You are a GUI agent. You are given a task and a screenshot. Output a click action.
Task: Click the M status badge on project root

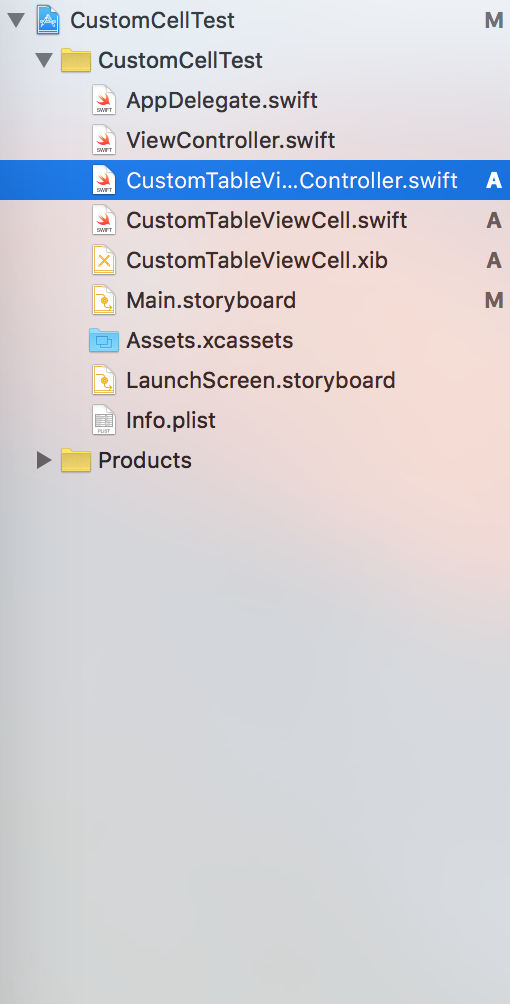493,20
